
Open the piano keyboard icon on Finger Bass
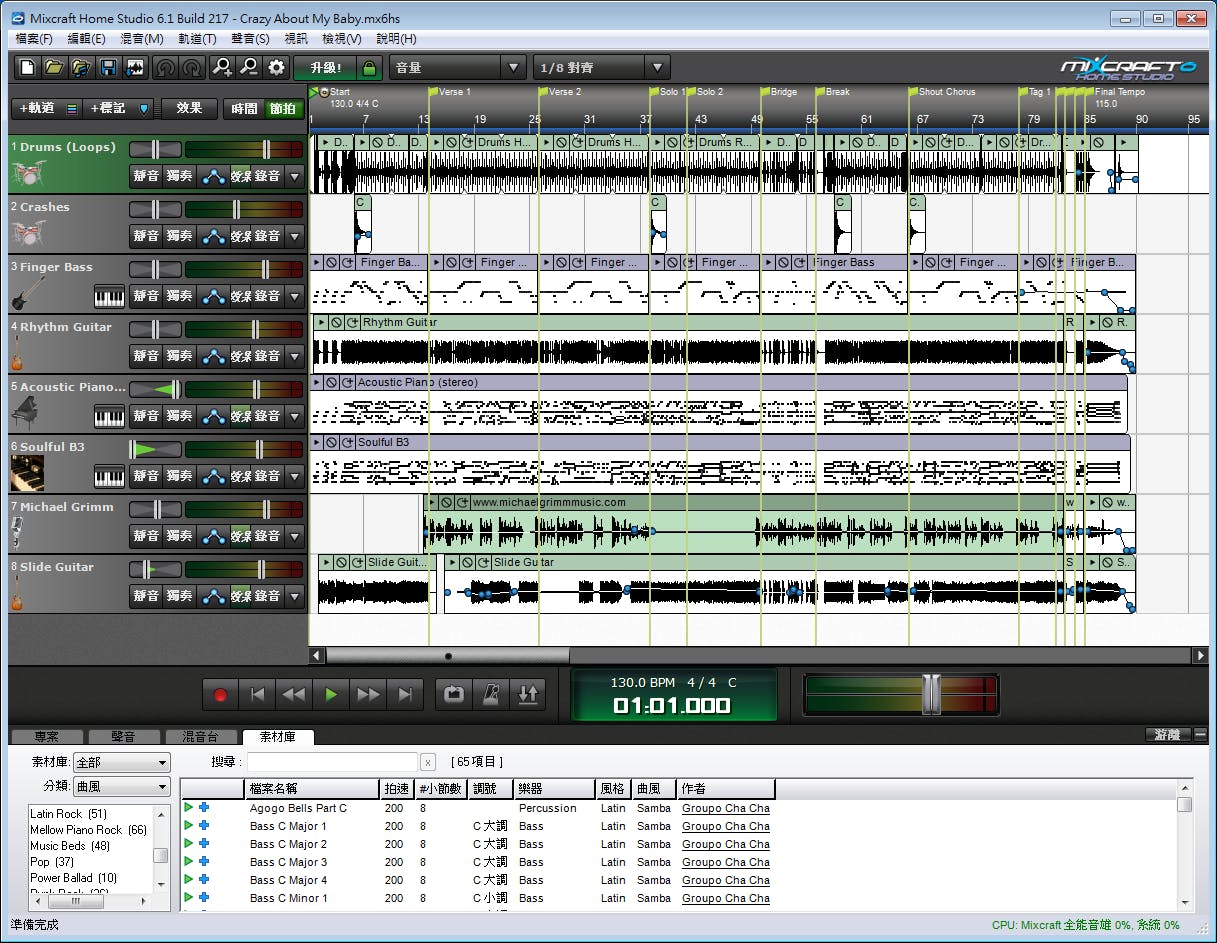[109, 296]
